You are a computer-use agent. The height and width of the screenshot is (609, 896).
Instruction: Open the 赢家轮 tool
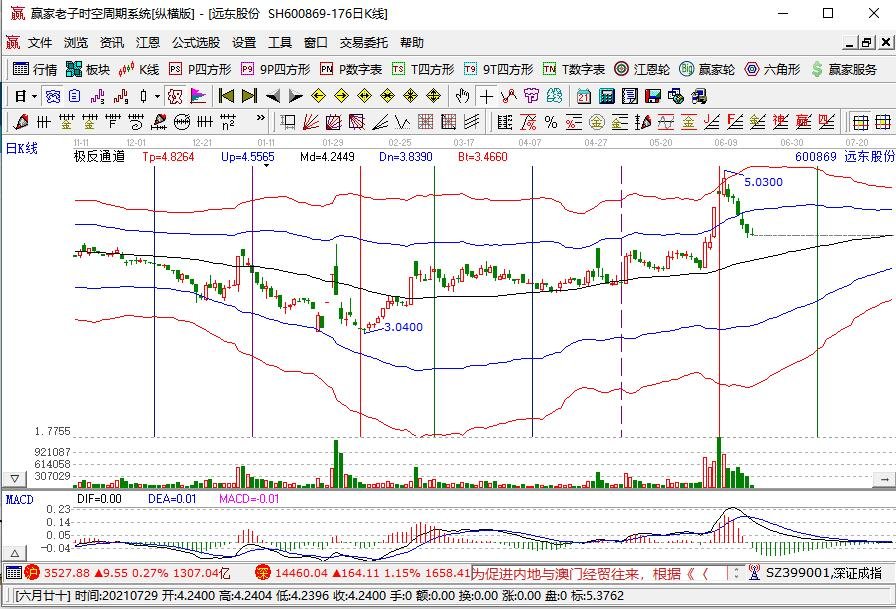(x=707, y=69)
